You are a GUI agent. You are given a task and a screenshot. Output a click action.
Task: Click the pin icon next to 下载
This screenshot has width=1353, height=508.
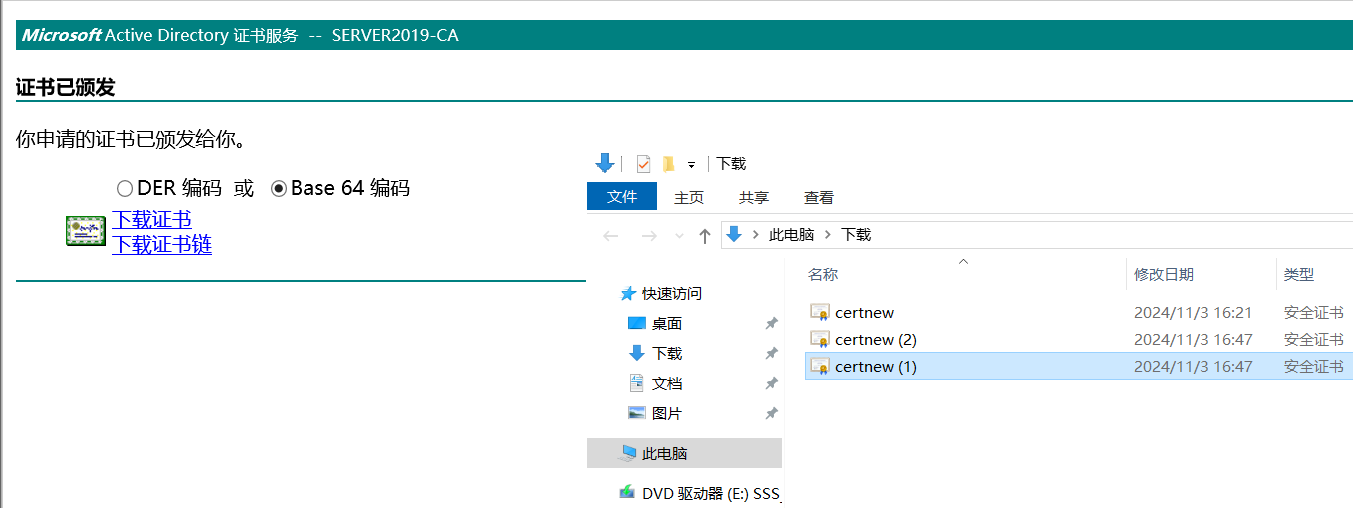[x=771, y=354]
